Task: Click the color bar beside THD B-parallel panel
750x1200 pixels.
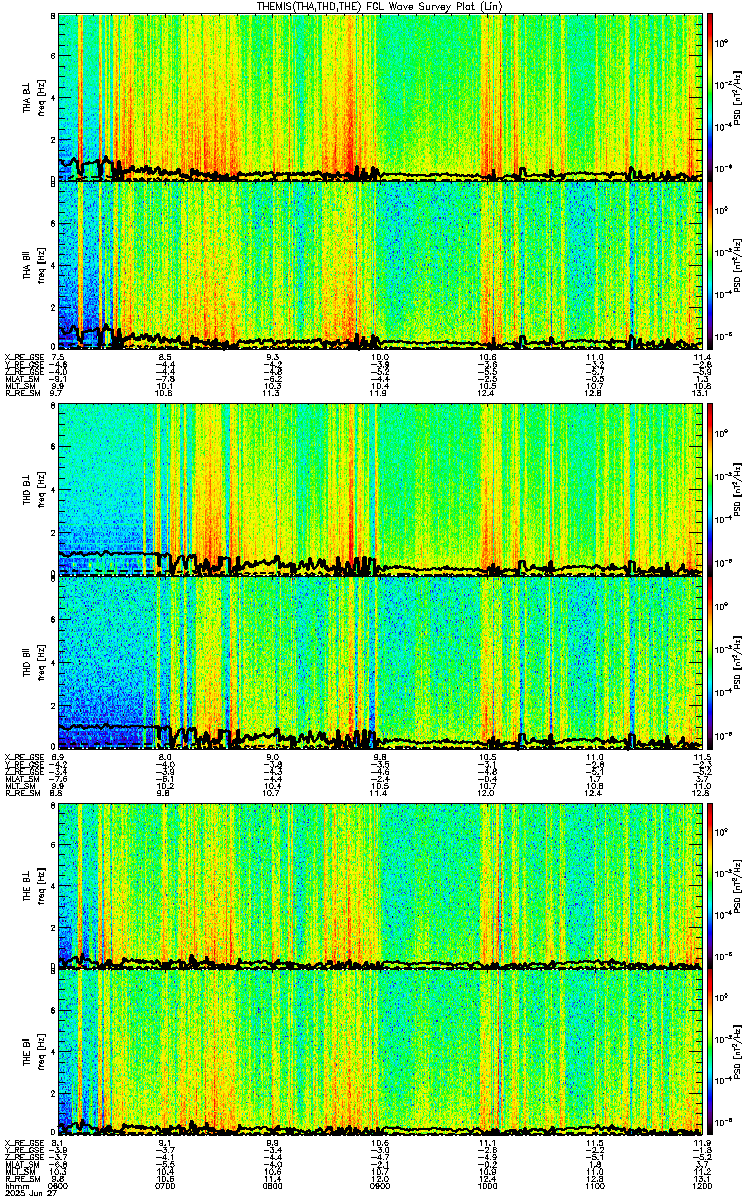Action: tap(709, 664)
